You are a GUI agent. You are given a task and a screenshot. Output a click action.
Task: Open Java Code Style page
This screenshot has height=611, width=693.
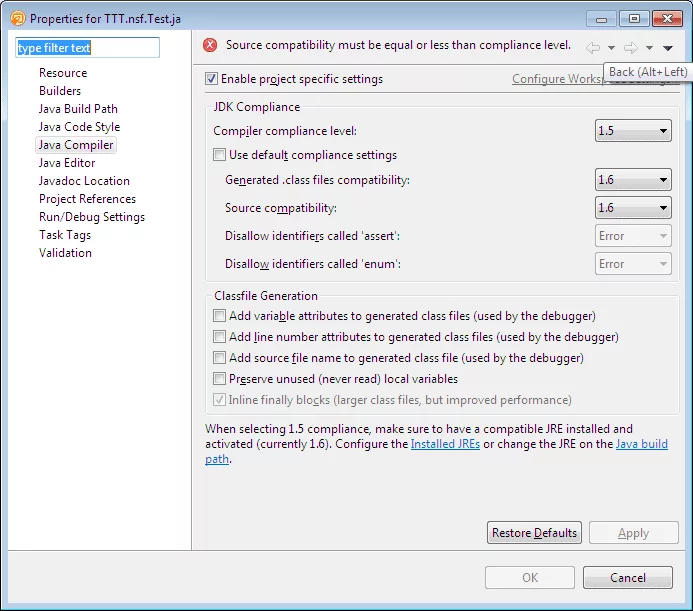79,127
